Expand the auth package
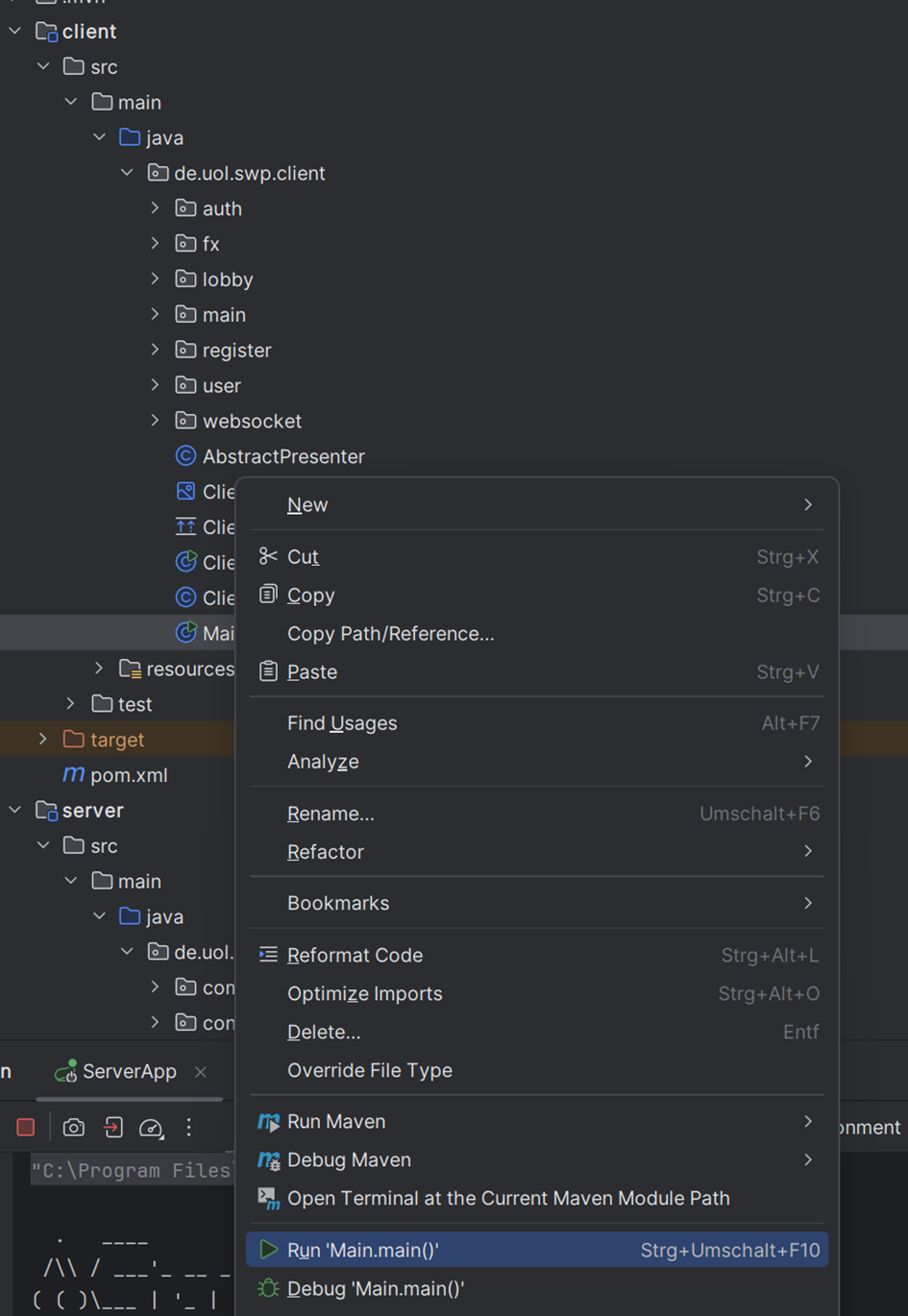The image size is (908, 1316). click(x=155, y=208)
